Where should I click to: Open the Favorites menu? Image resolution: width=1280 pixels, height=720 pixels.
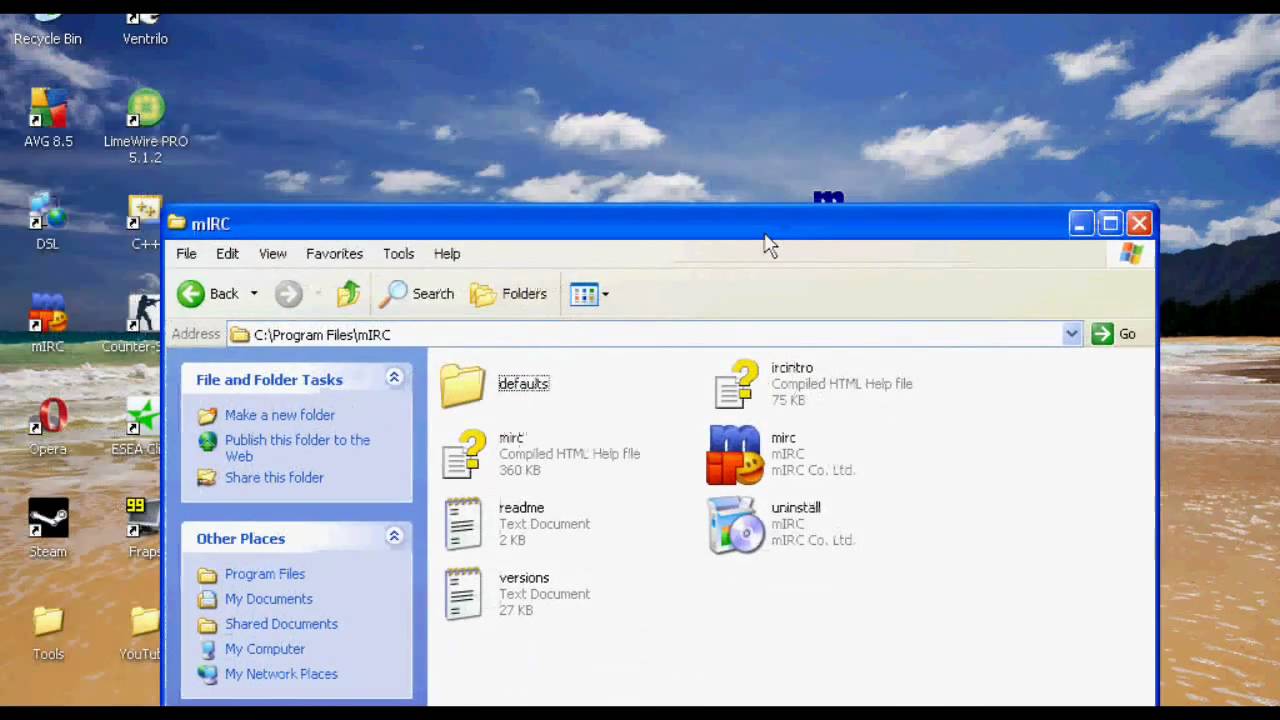pyautogui.click(x=334, y=254)
